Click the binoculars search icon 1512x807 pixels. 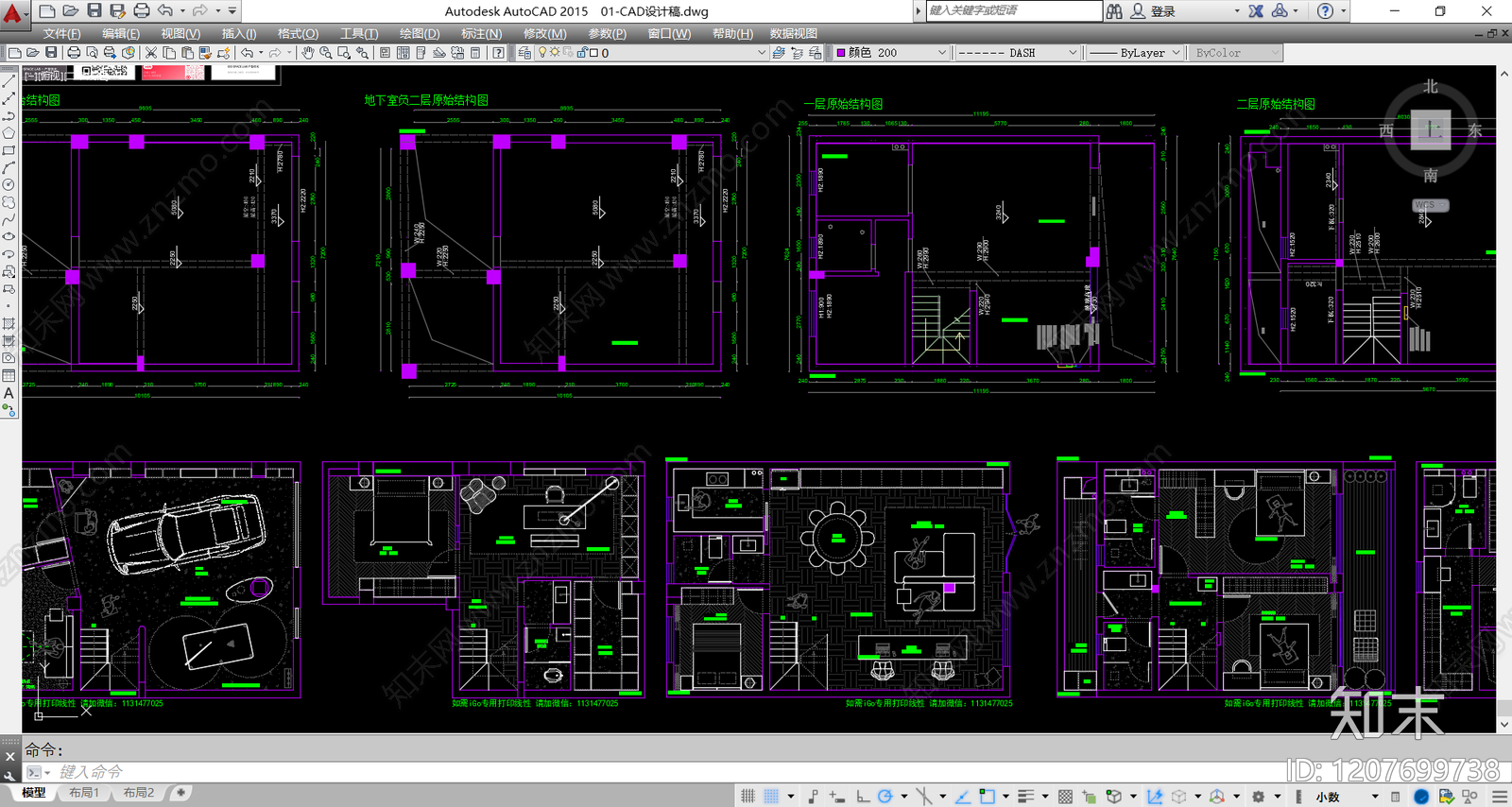[x=1115, y=11]
